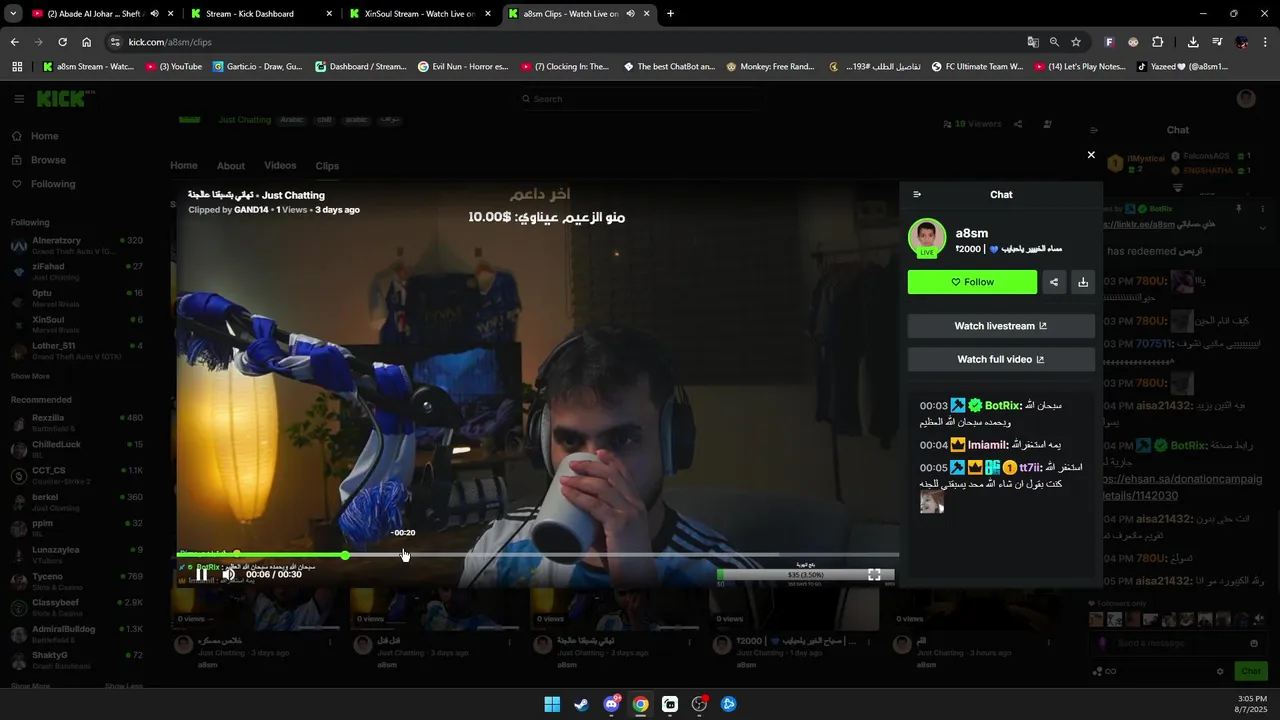The height and width of the screenshot is (720, 1280).
Task: Switch to the channel Clips tab
Action: tap(327, 166)
